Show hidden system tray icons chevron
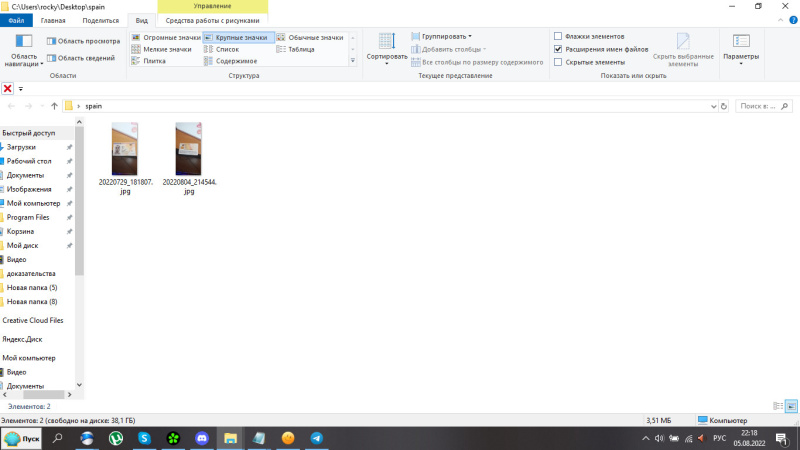800x450 pixels. [645, 438]
